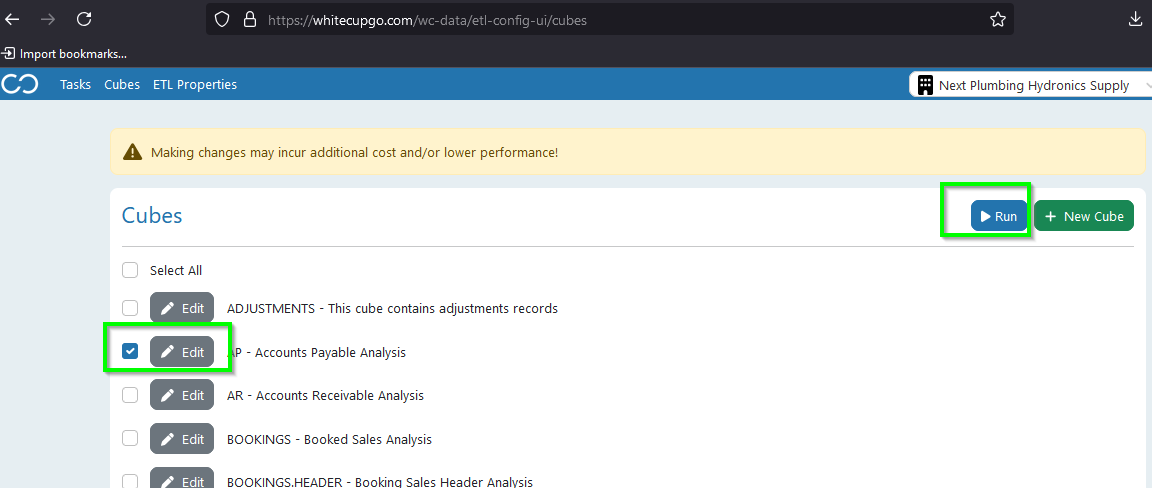Check the AR Accounts Receivable checkbox
1152x488 pixels.
(x=130, y=395)
